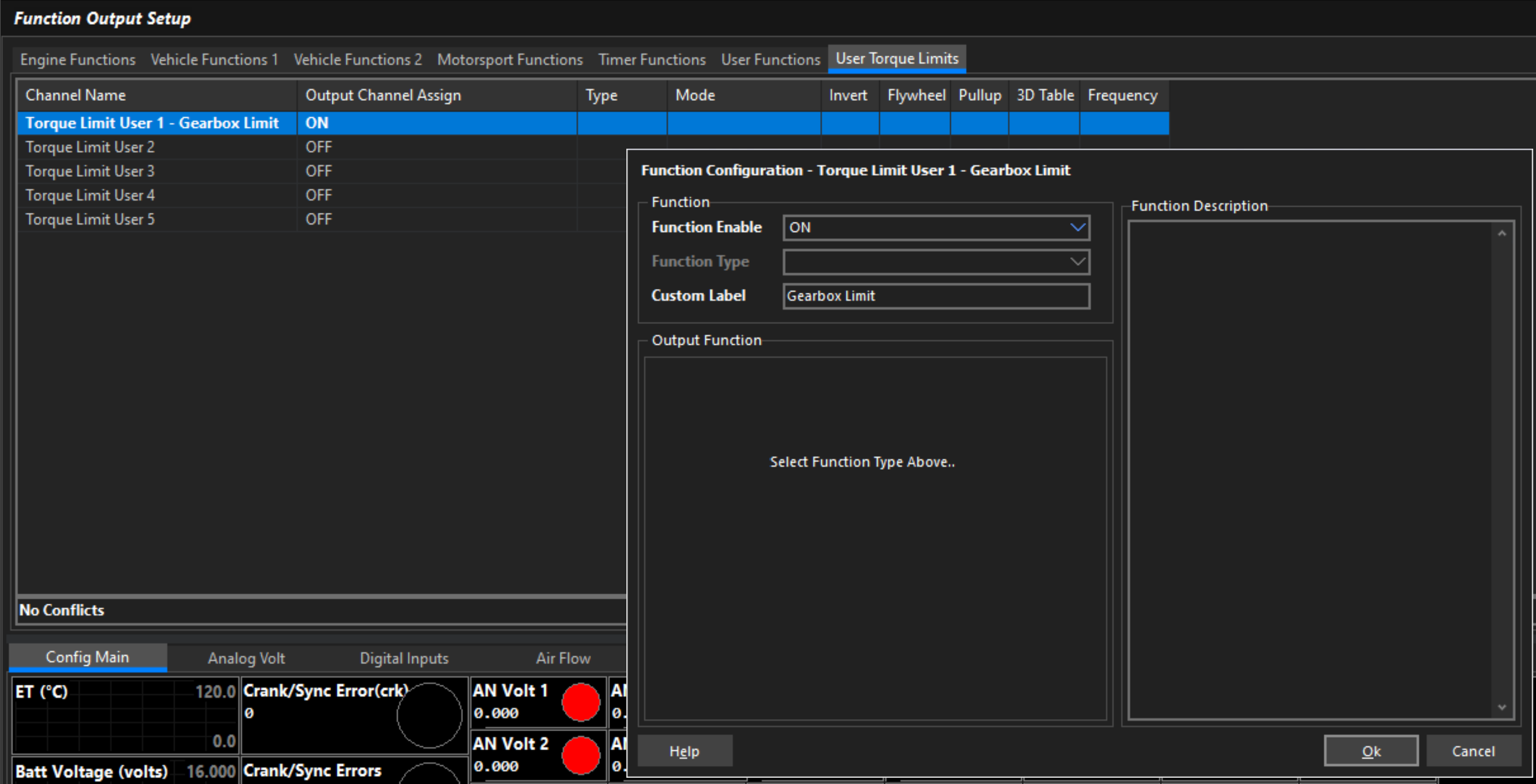Click inside the Function Description text area
The image size is (1536, 784).
(1312, 470)
